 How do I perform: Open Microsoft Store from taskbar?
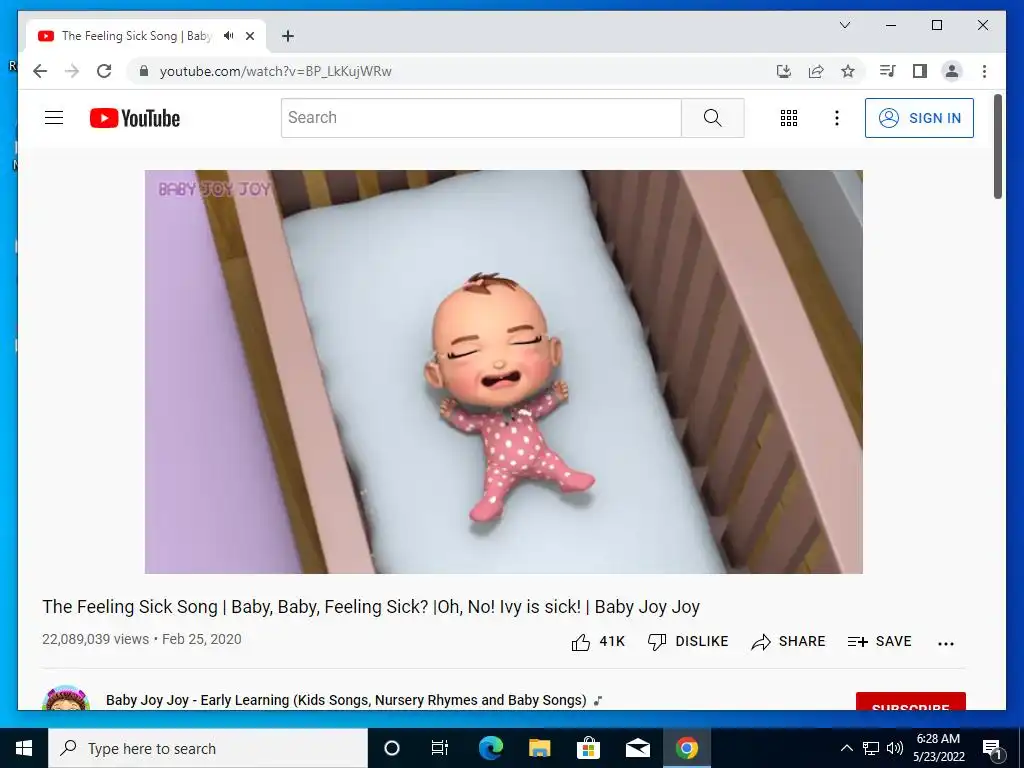pos(588,748)
